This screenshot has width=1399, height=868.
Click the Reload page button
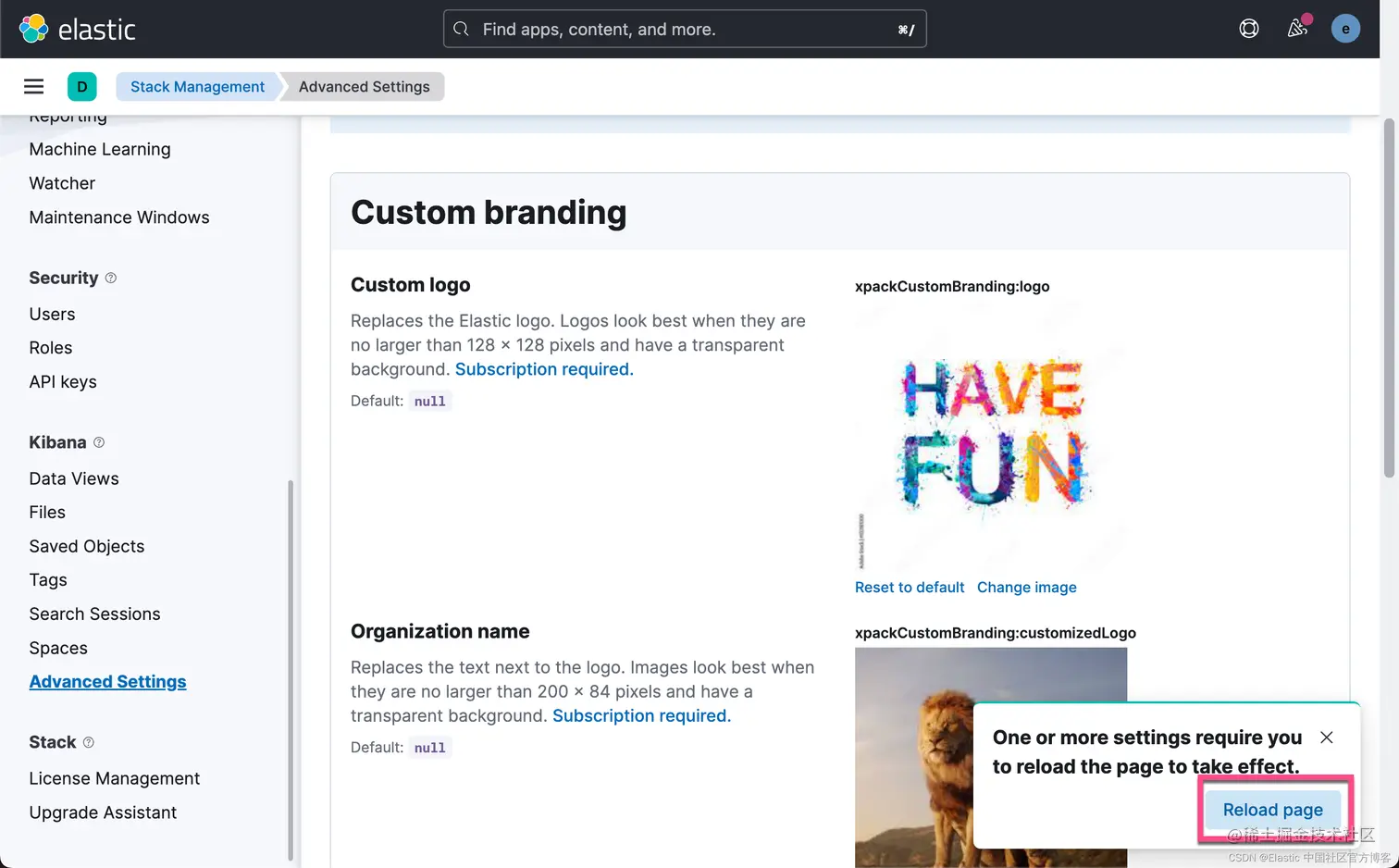[1273, 810]
